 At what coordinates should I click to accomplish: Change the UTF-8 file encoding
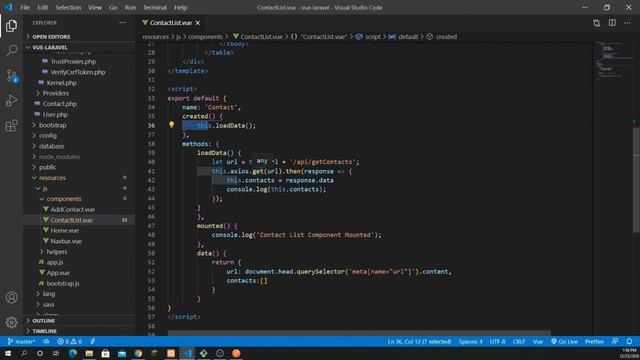tap(497, 341)
